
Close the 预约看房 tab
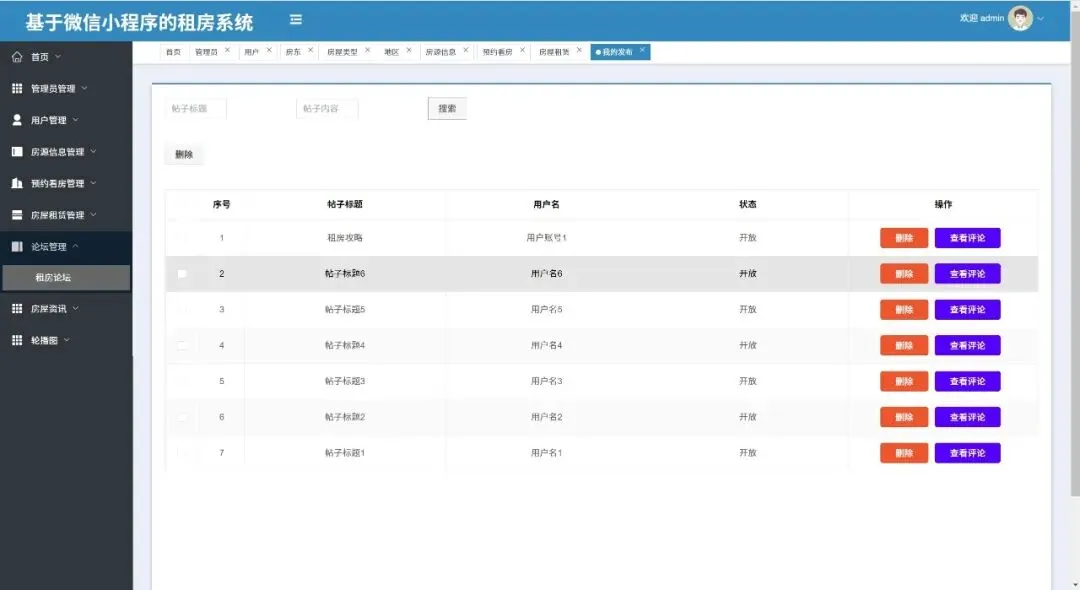523,50
